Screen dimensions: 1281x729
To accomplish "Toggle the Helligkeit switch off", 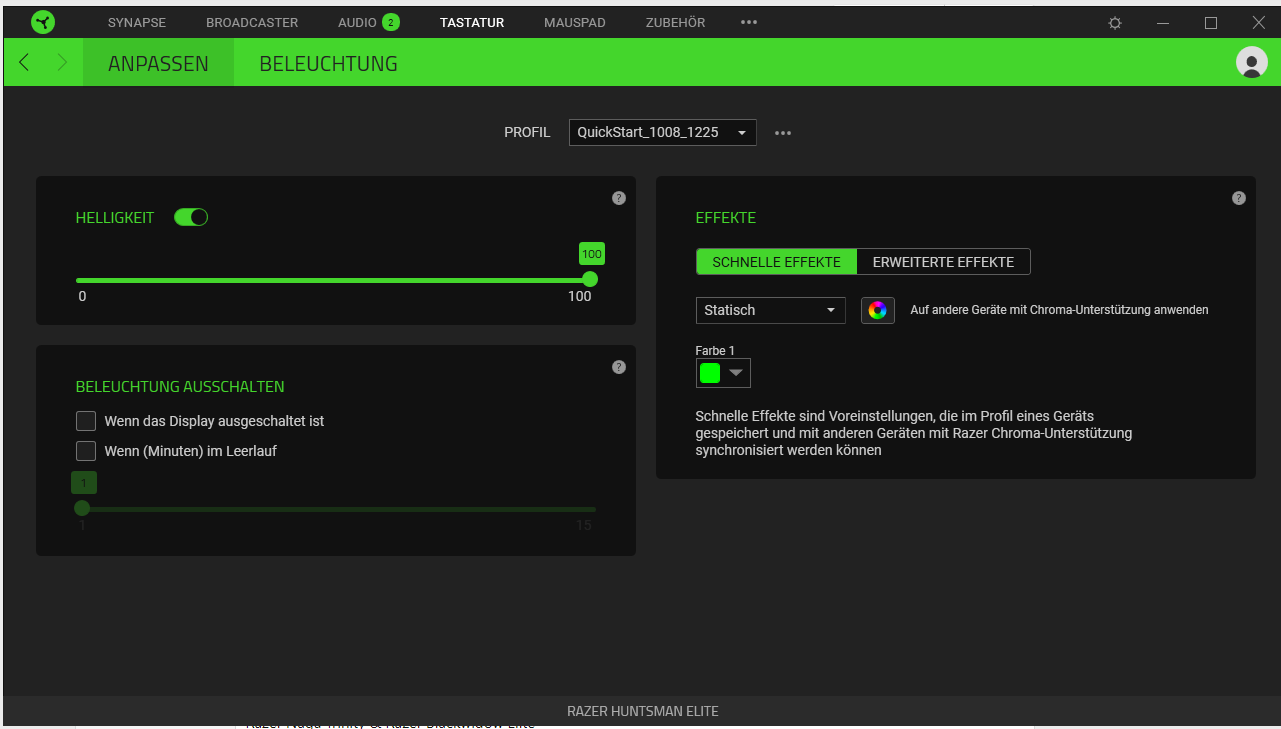I will [191, 217].
